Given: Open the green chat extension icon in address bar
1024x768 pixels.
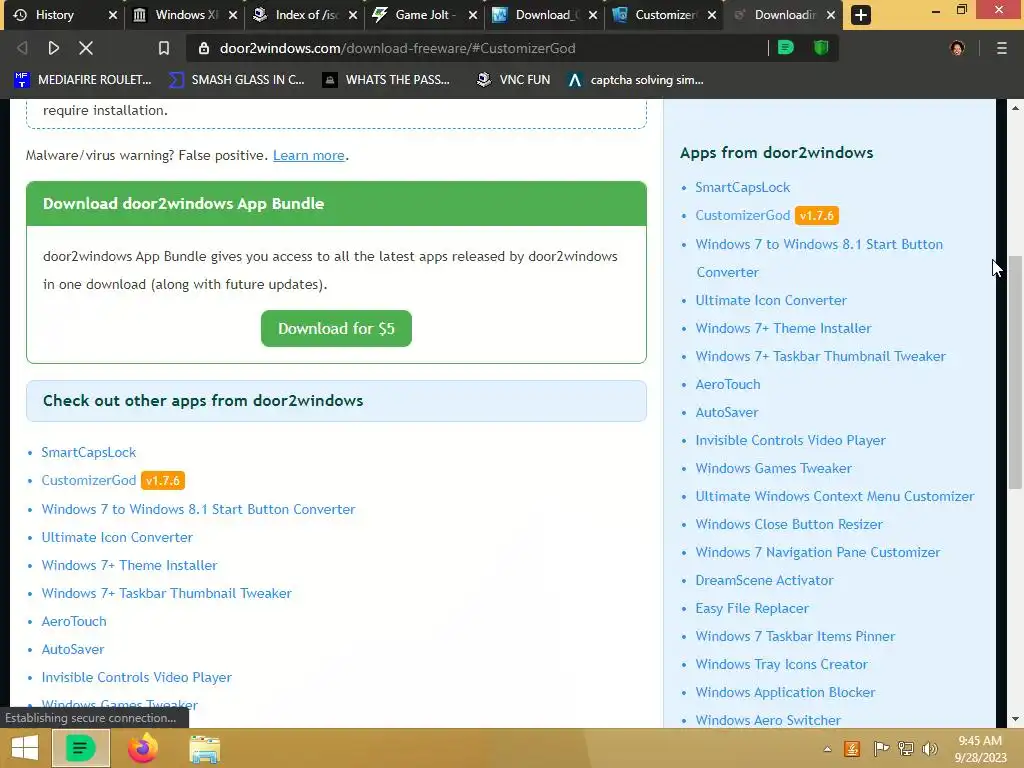Looking at the screenshot, I should (786, 48).
